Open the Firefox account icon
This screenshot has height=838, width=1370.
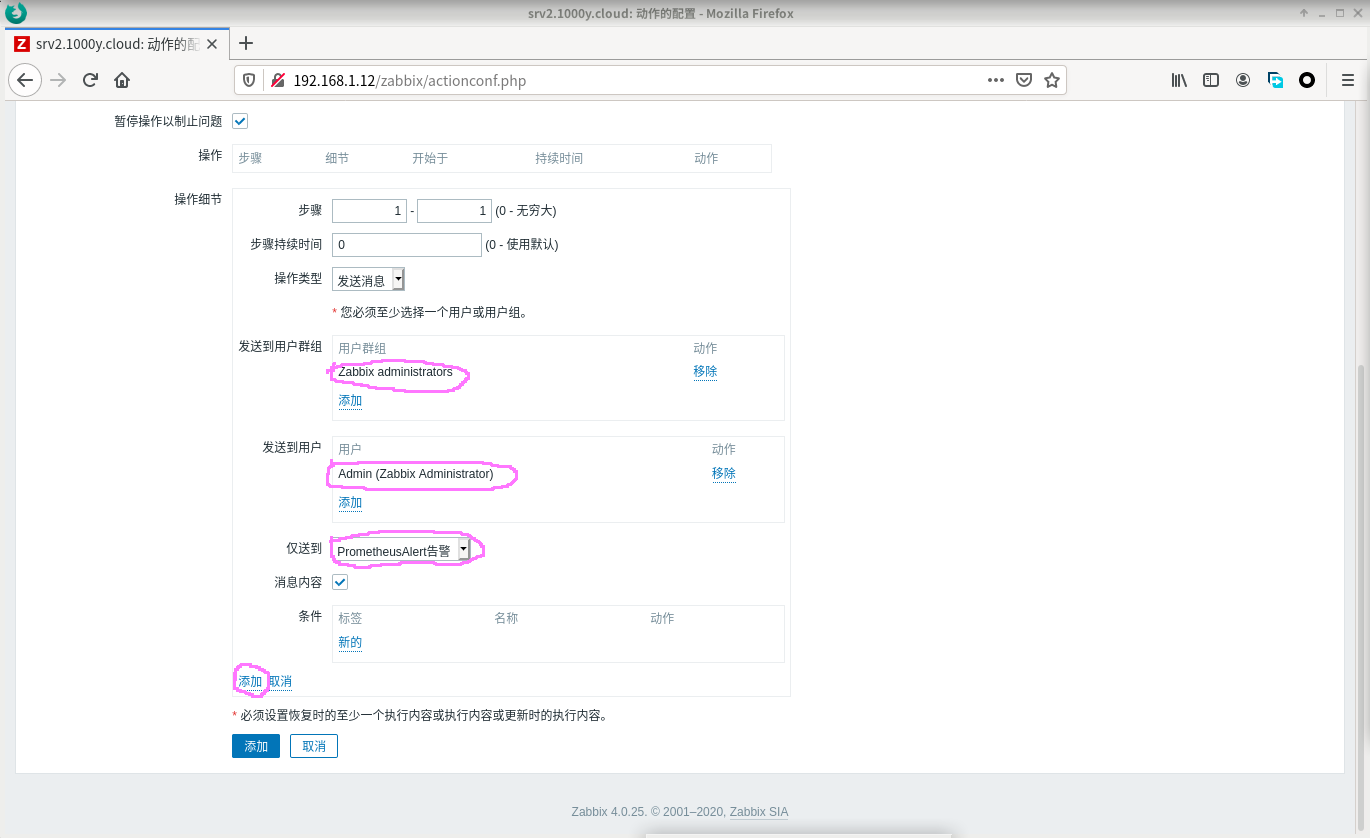(x=1243, y=80)
